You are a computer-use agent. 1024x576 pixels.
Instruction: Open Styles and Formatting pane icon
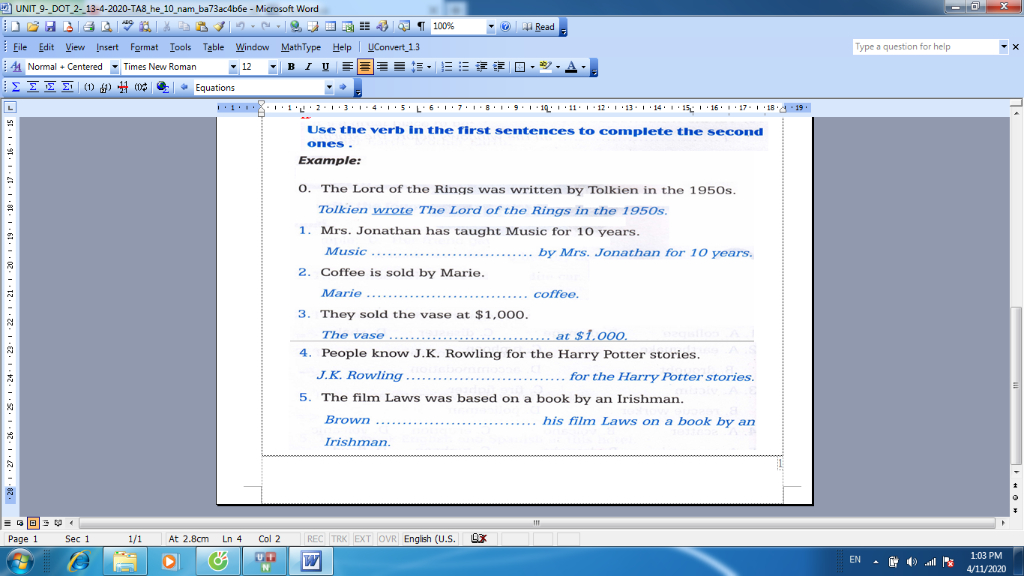point(16,67)
